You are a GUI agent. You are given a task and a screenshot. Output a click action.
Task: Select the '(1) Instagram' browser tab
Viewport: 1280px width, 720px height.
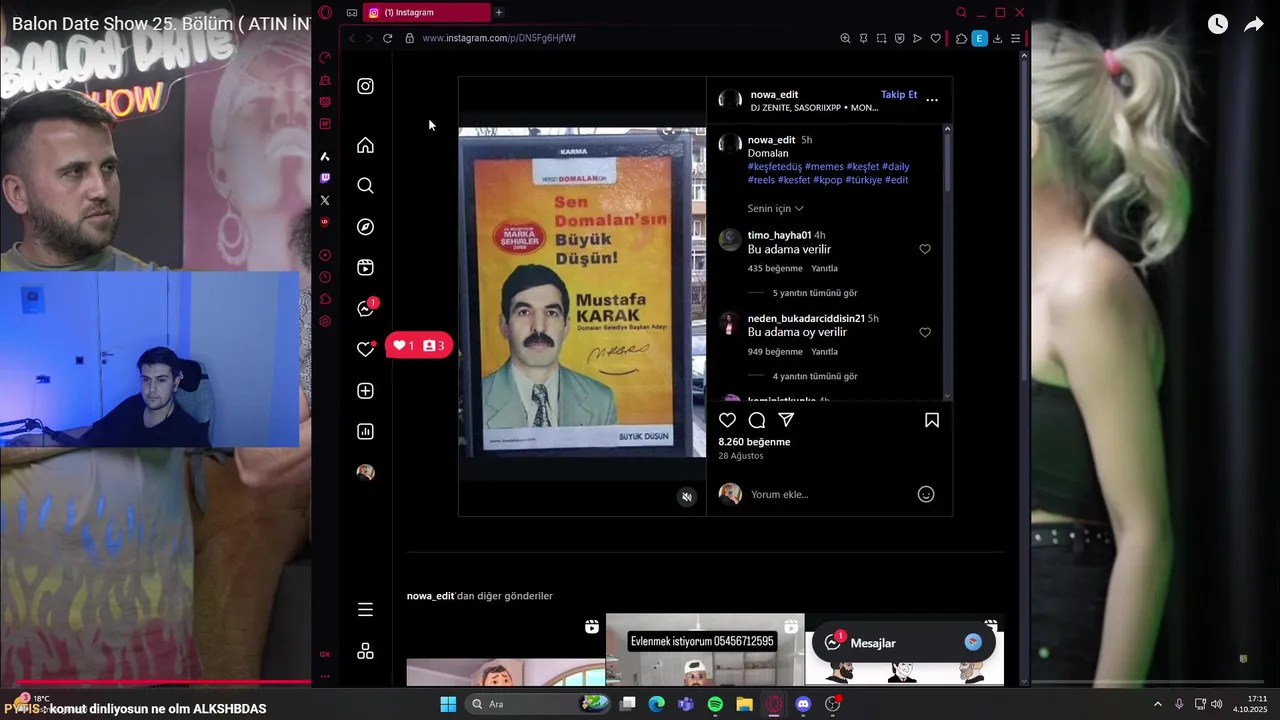point(426,12)
